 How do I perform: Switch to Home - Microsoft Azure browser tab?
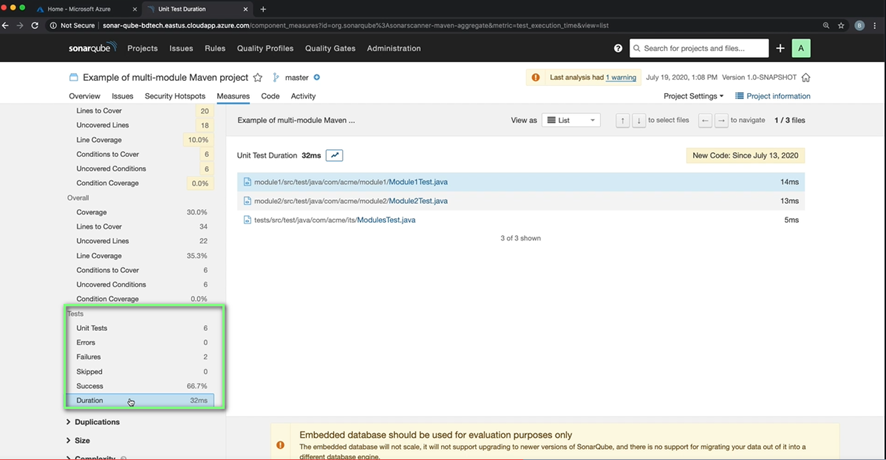click(79, 9)
